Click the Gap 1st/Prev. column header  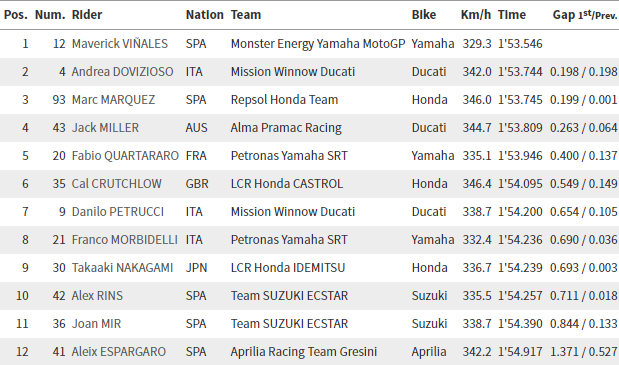(x=585, y=15)
